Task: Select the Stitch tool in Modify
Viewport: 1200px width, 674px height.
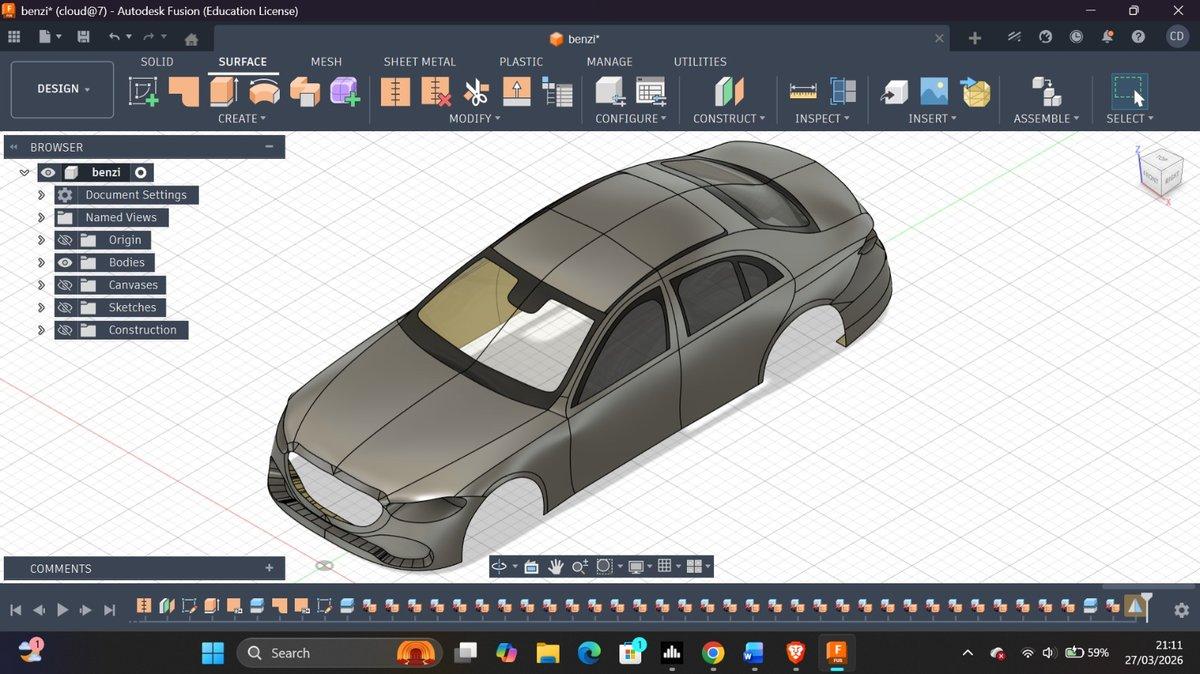Action: click(x=396, y=92)
